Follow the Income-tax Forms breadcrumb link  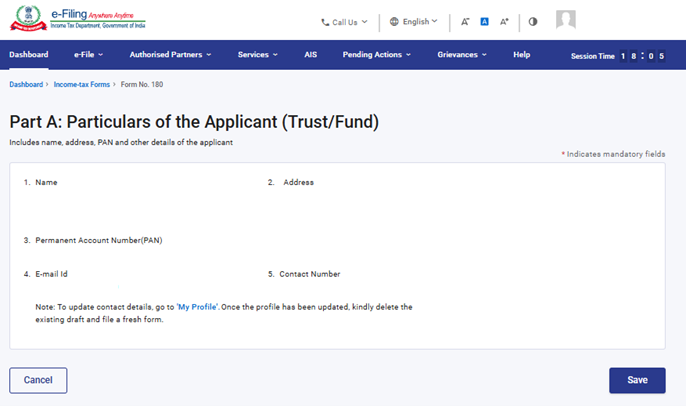(81, 85)
